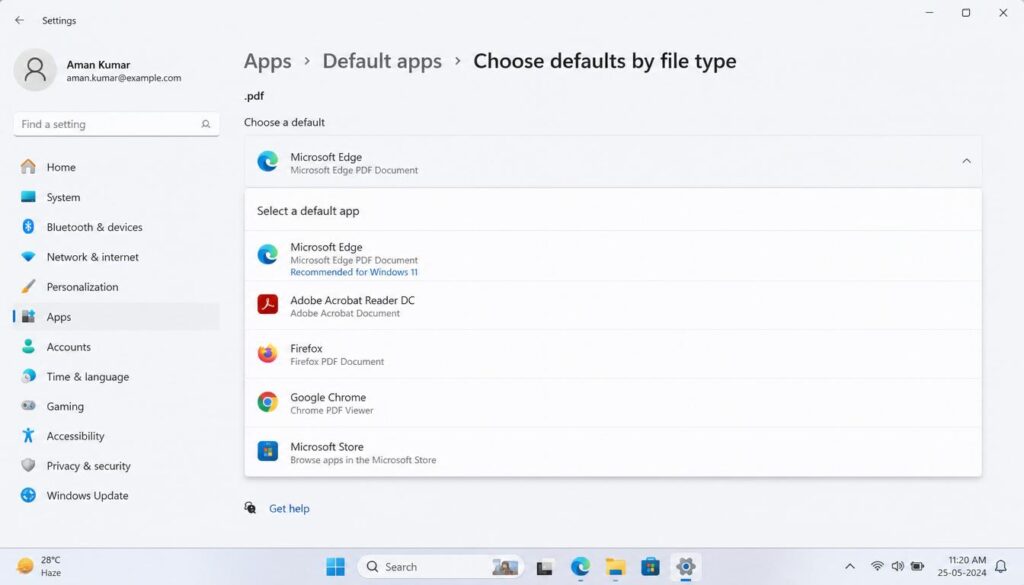Open the System settings page

click(116, 197)
